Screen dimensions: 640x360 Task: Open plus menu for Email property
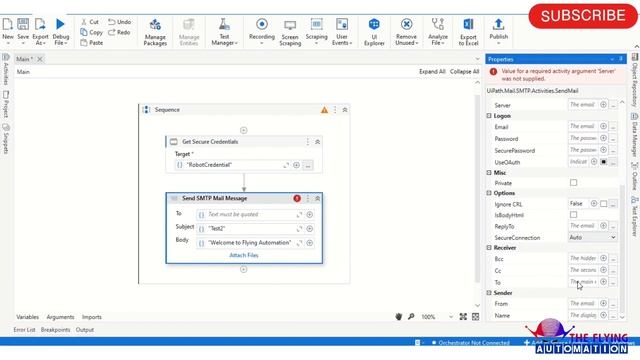[x=603, y=126]
